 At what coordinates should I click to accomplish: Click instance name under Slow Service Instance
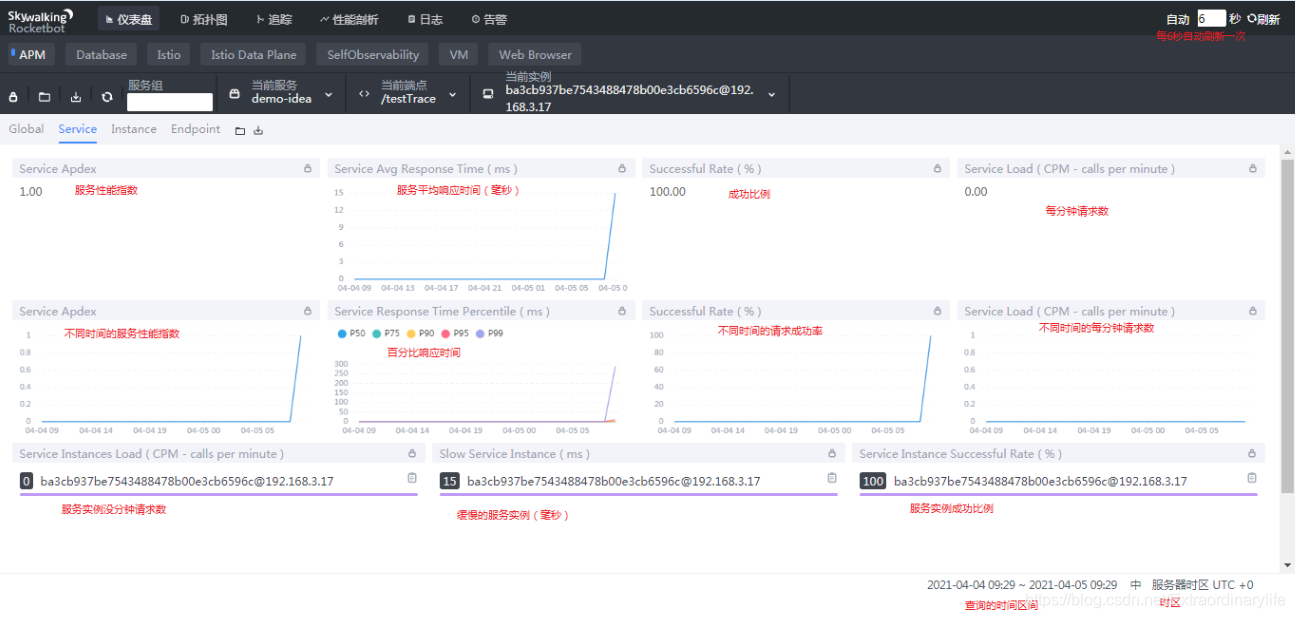tap(613, 481)
